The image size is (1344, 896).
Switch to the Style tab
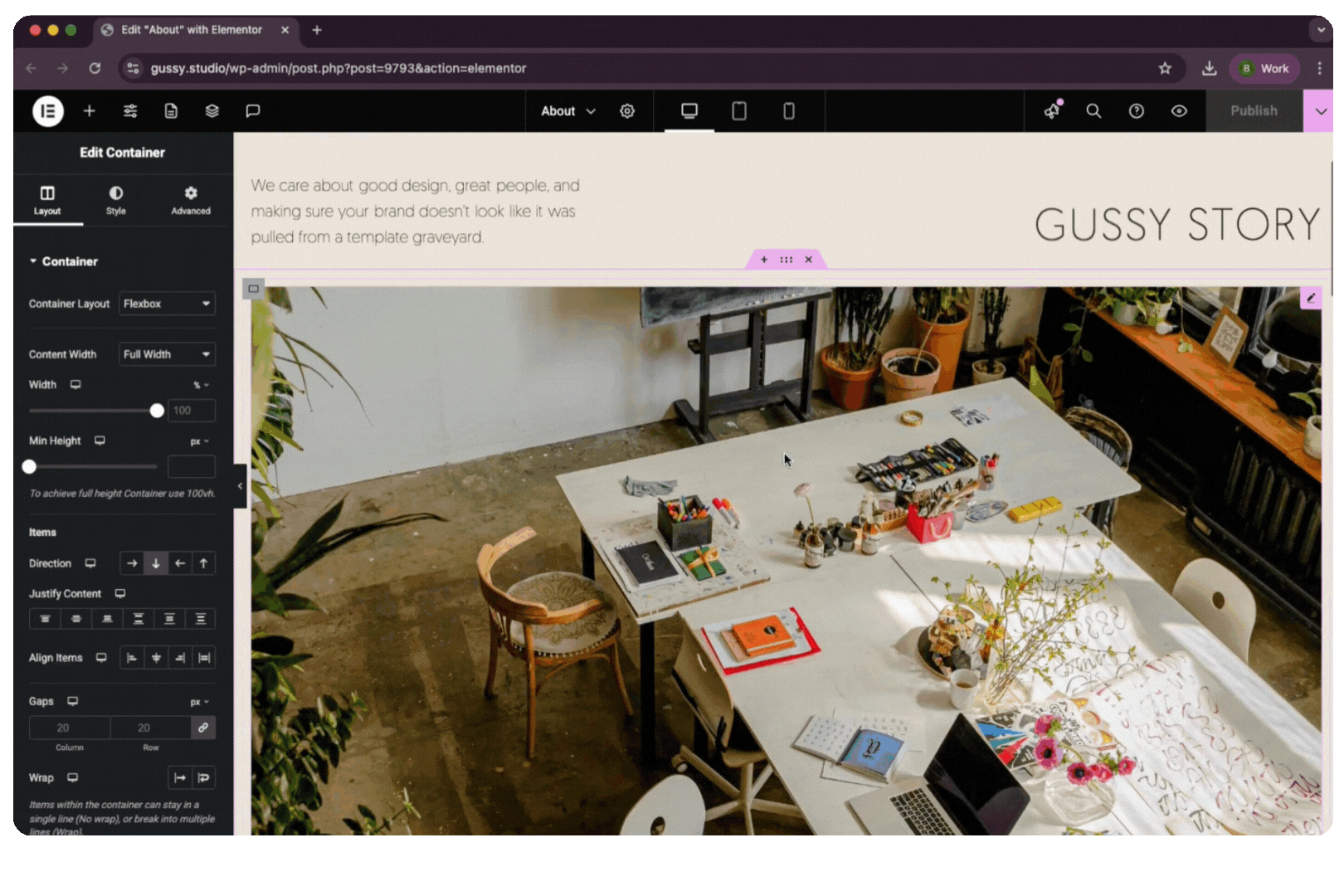pos(116,200)
